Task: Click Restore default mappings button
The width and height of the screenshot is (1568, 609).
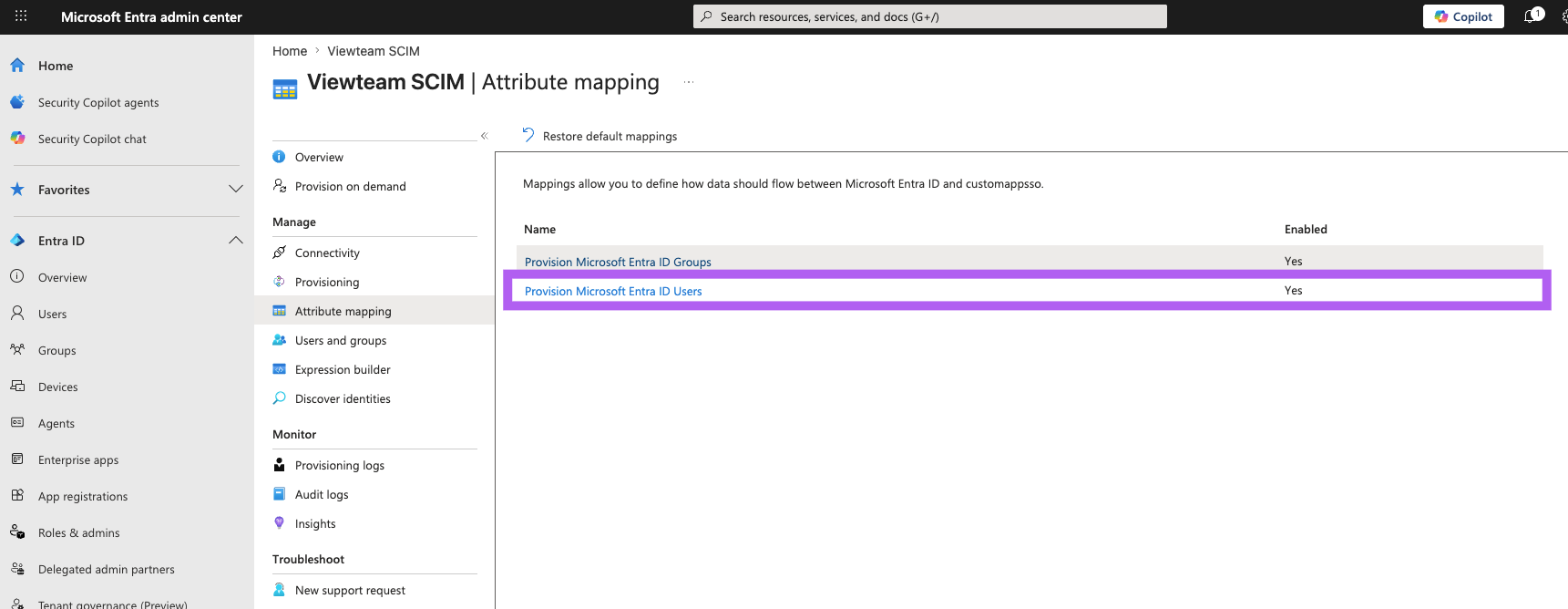Action: click(600, 136)
